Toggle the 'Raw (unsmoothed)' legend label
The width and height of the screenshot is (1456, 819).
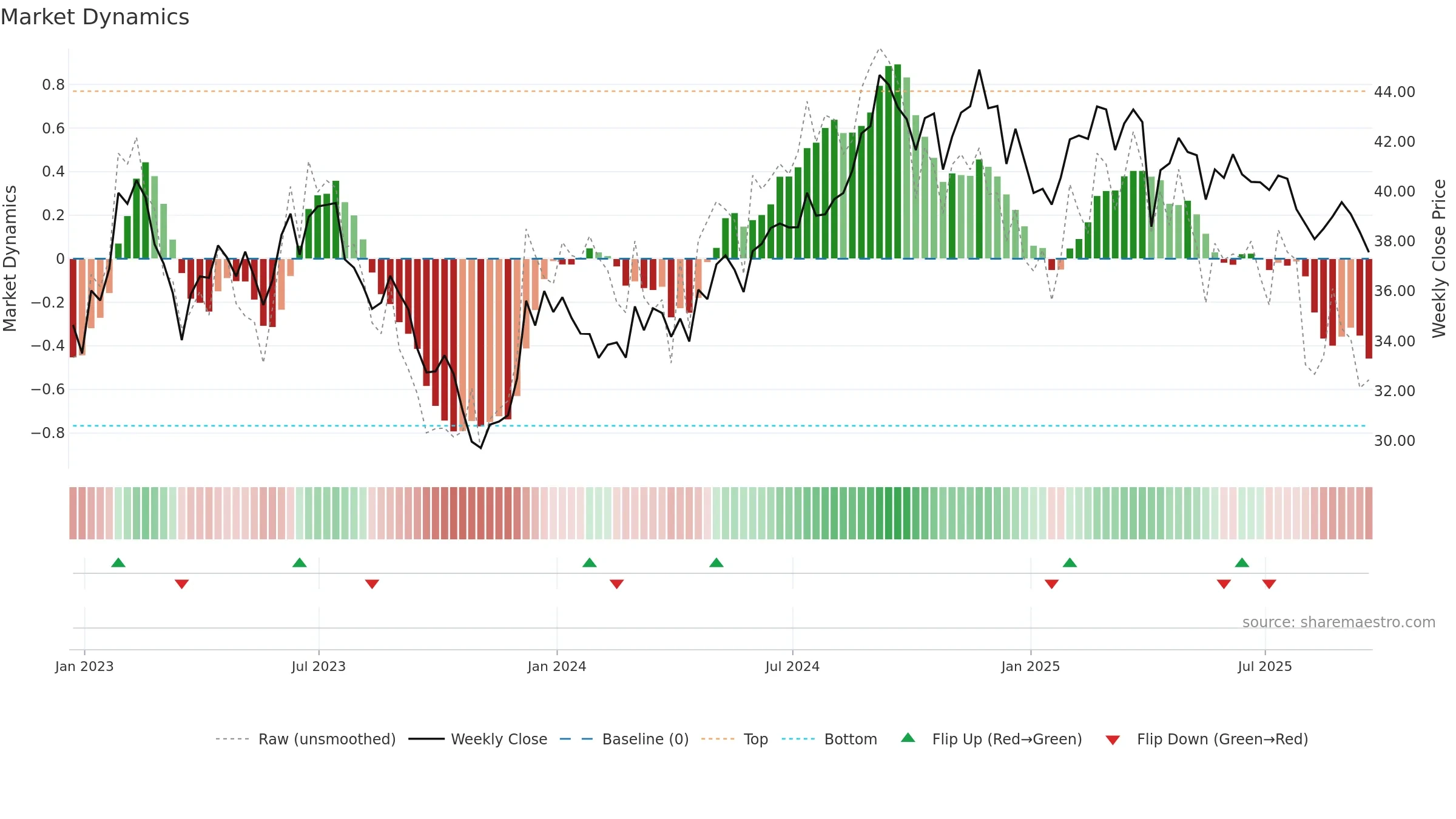[x=327, y=739]
